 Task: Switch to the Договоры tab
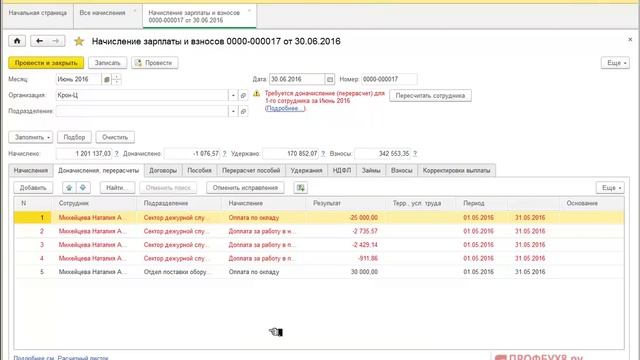click(163, 170)
